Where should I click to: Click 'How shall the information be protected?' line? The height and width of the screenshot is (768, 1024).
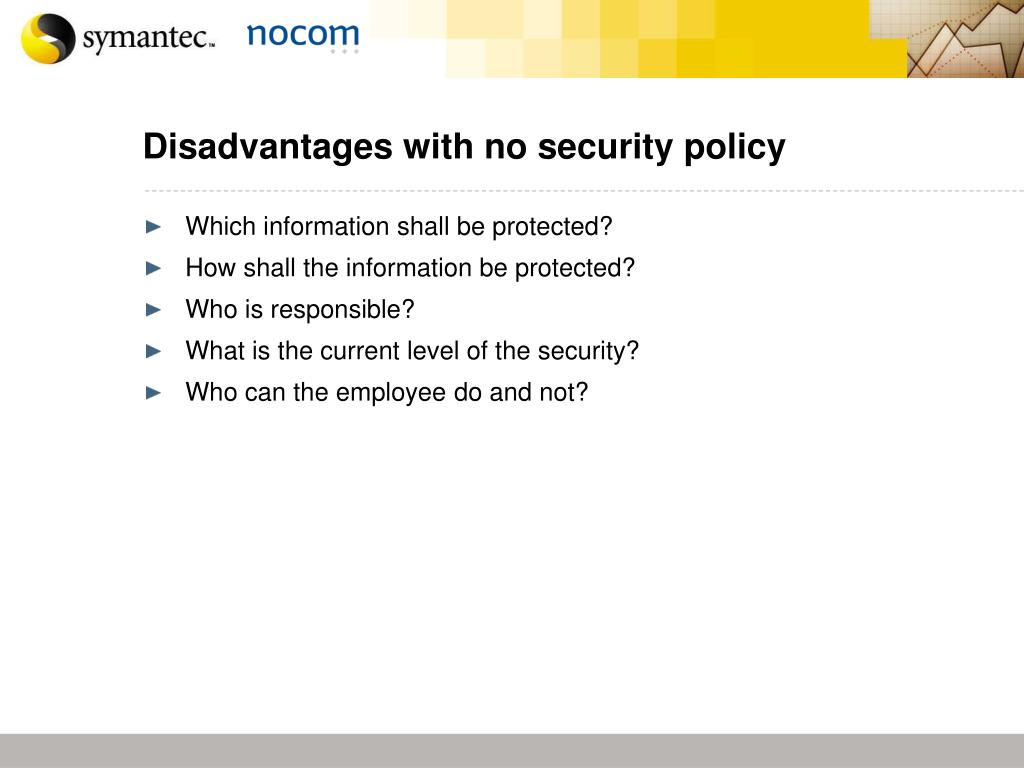tap(410, 268)
